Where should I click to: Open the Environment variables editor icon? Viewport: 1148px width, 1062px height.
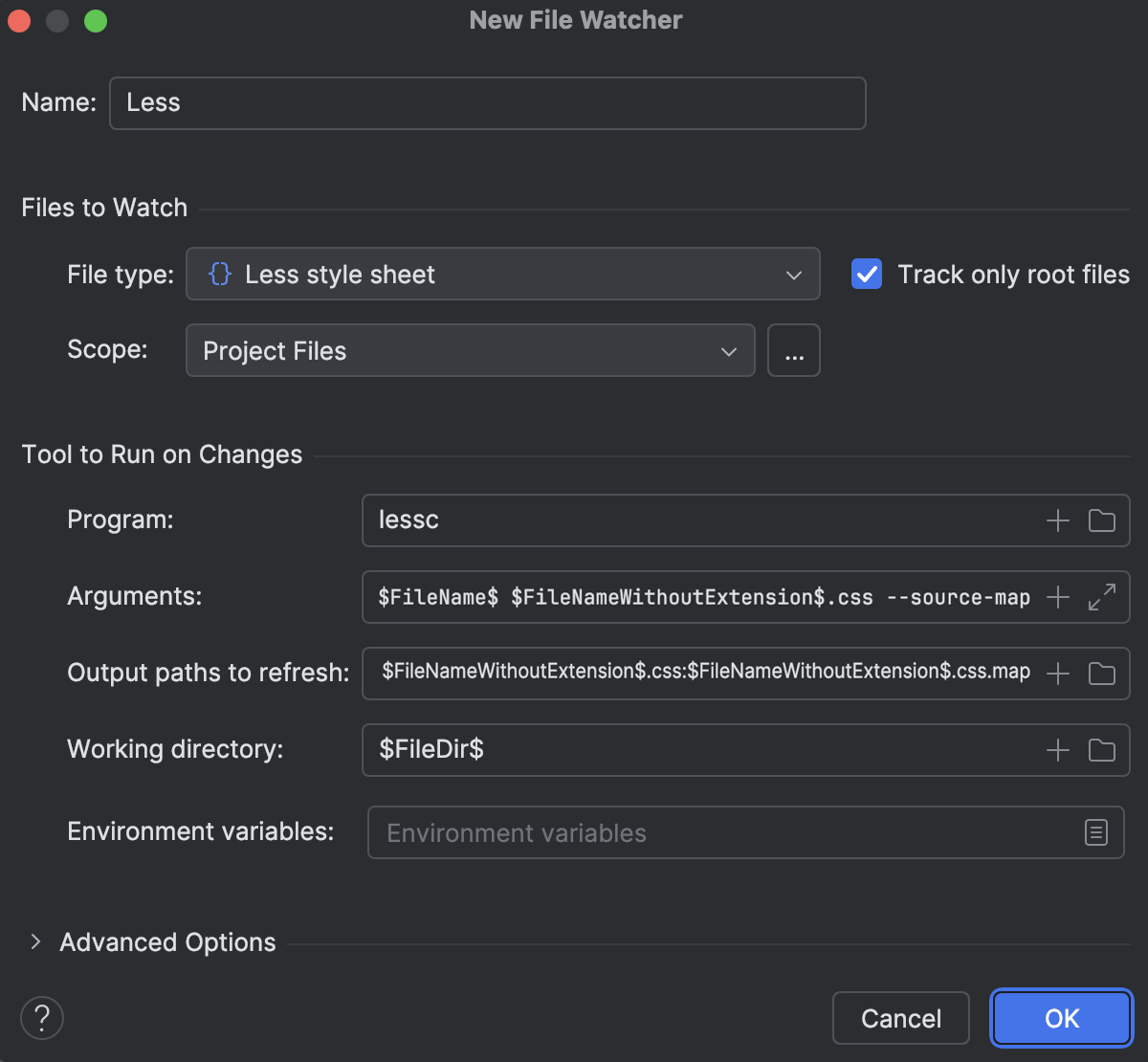click(1096, 832)
